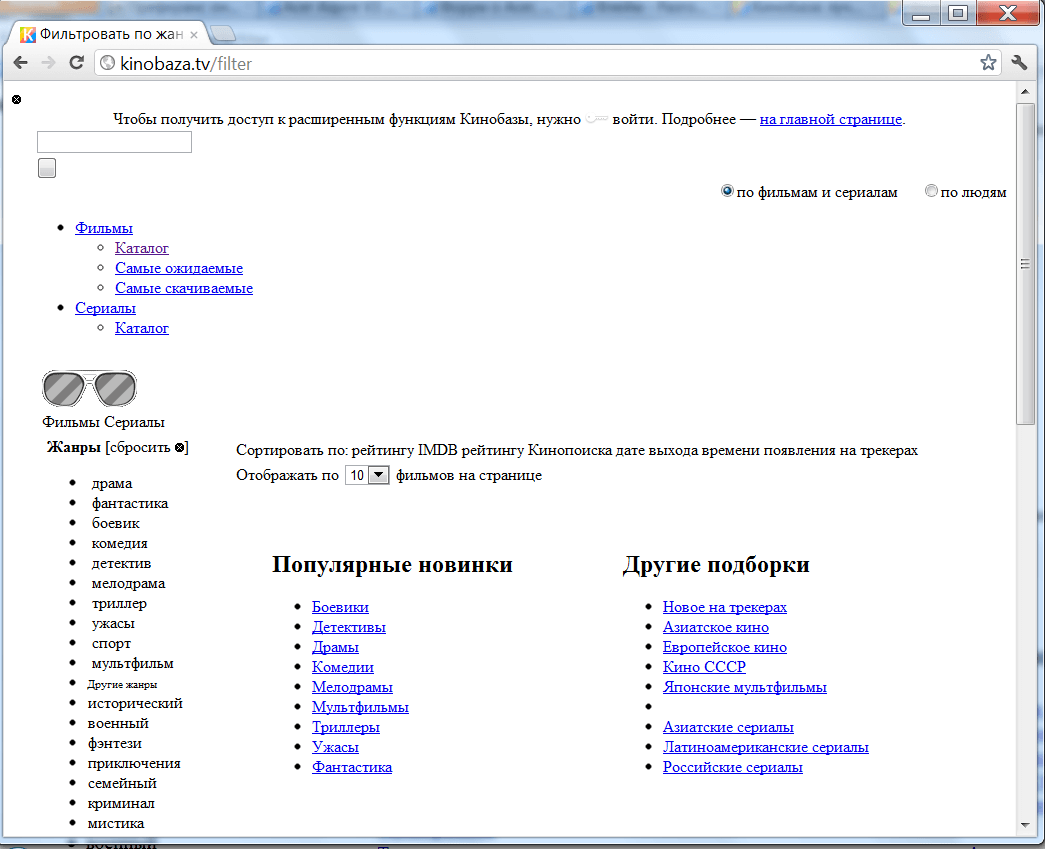Select the 'фантастика' genre filter
The width and height of the screenshot is (1045, 849).
(130, 503)
